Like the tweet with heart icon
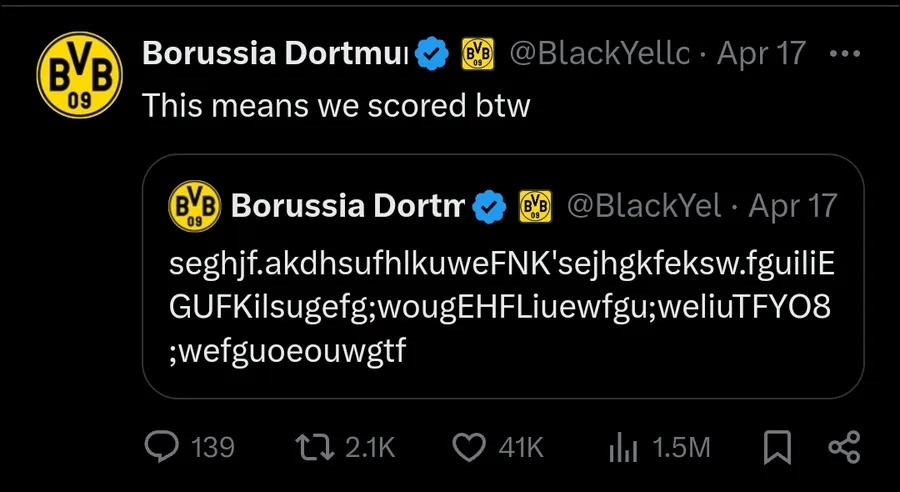This screenshot has height=492, width=900. pyautogui.click(x=468, y=446)
